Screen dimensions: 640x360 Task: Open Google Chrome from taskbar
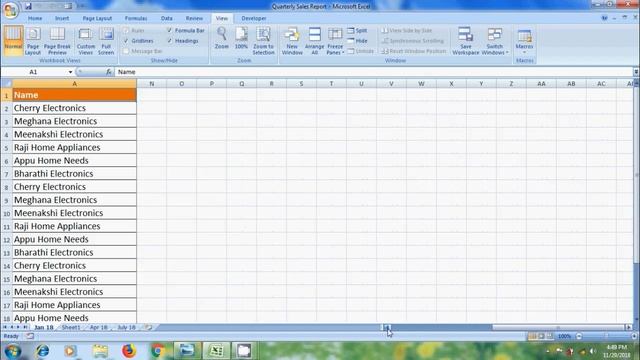[x=158, y=351]
